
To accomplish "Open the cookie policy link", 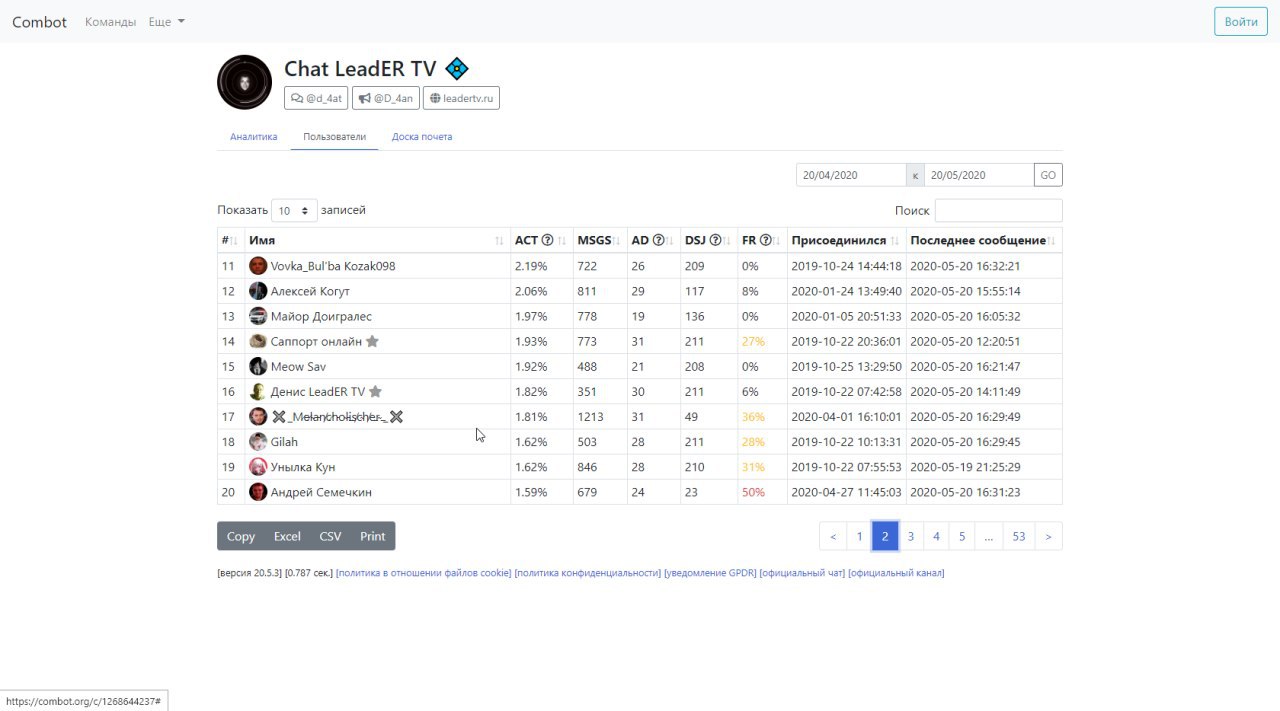I will pos(424,573).
